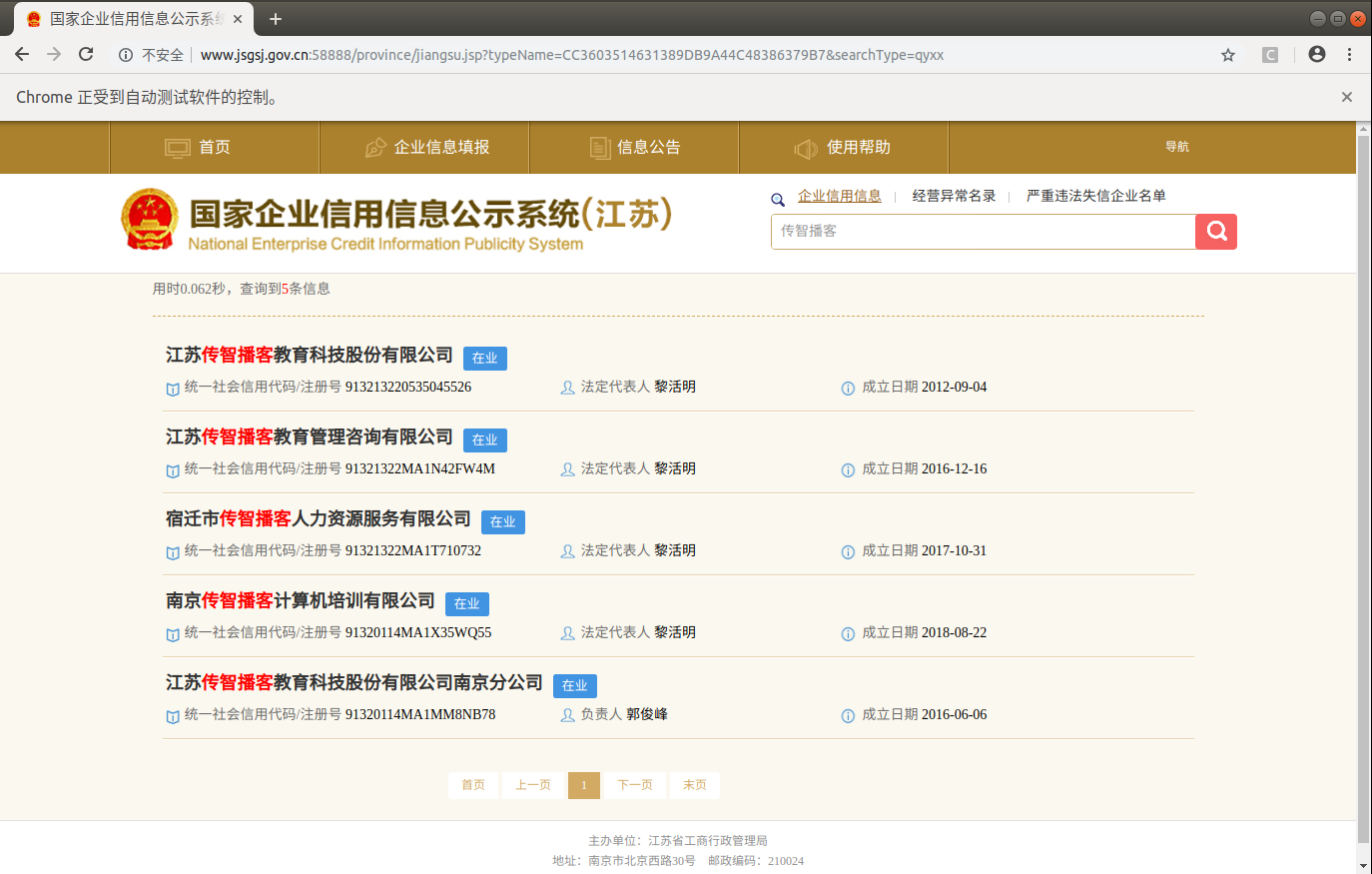The height and width of the screenshot is (874, 1372).
Task: Click 在业 badge of 教育管理咨询 company
Action: [x=485, y=440]
